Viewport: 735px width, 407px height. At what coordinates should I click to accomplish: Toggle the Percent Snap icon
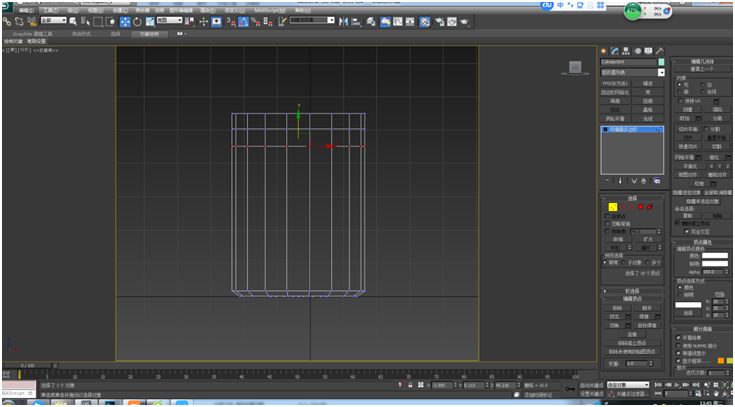pyautogui.click(x=255, y=21)
